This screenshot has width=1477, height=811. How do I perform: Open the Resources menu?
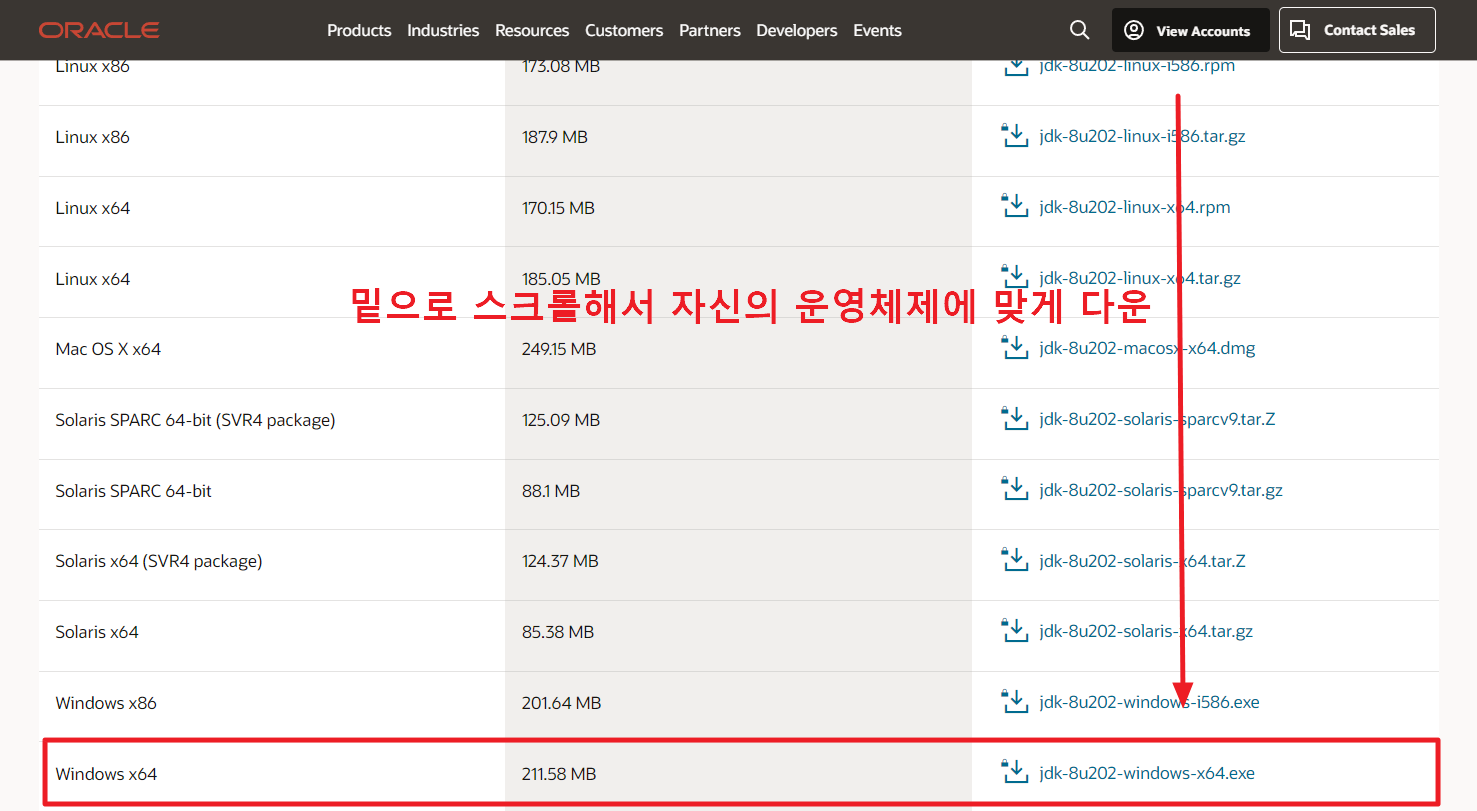(x=532, y=30)
